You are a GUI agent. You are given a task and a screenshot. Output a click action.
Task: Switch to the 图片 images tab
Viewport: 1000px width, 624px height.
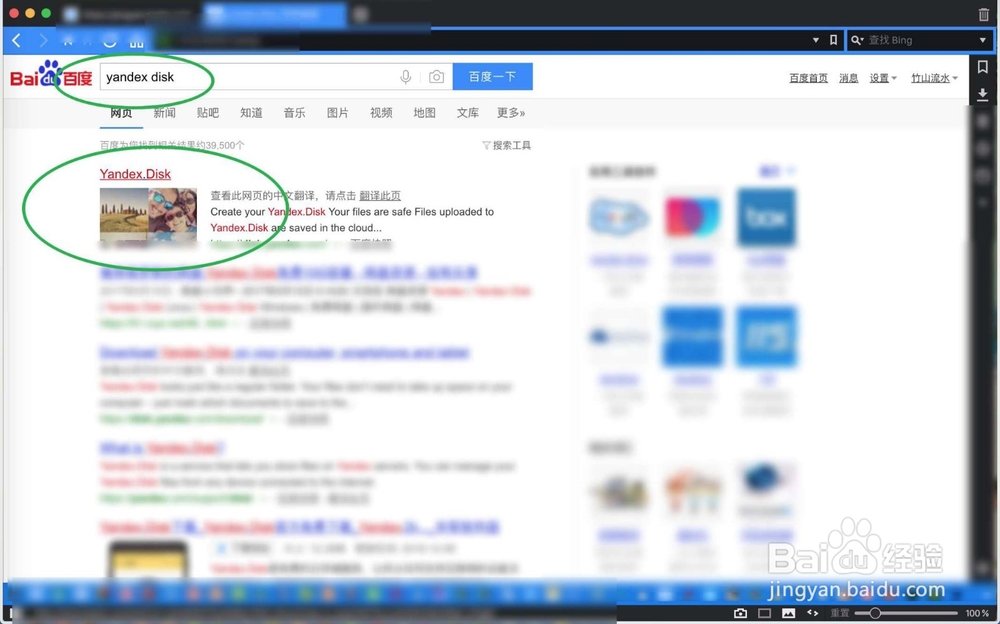coord(338,113)
